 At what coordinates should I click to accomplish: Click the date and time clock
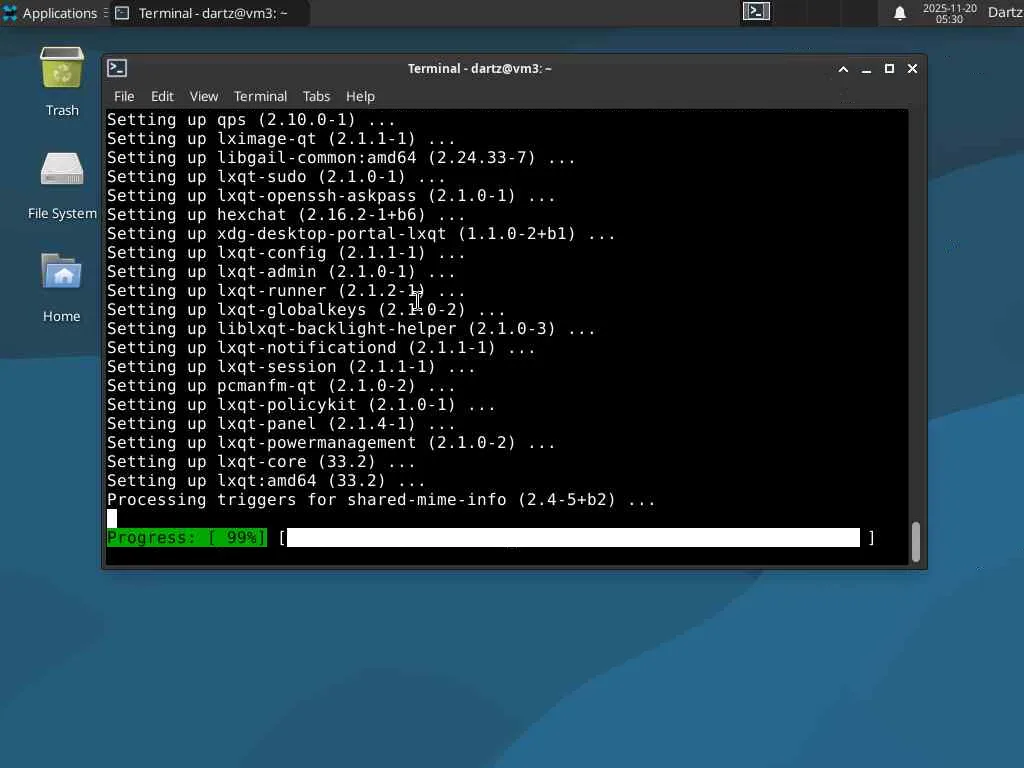pyautogui.click(x=950, y=13)
